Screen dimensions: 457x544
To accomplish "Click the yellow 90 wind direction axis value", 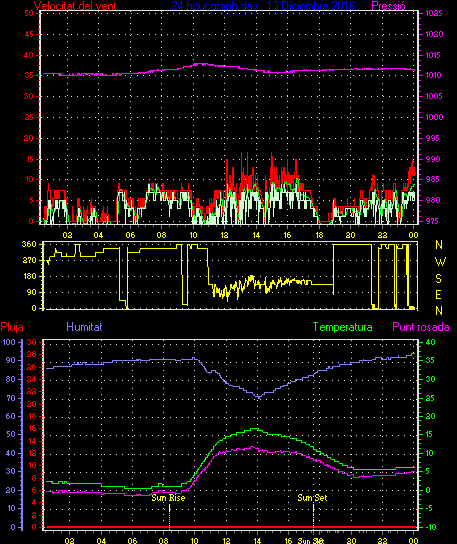I will point(32,292).
